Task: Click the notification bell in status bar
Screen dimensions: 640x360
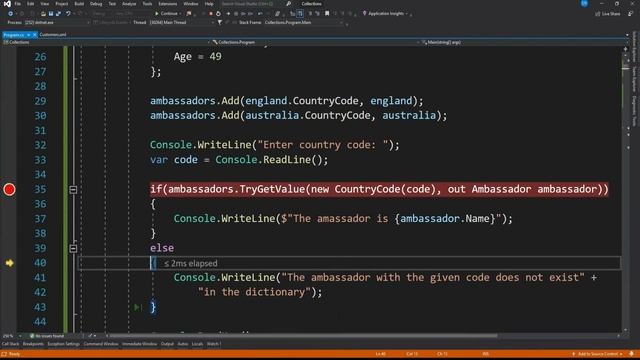Action: [631, 354]
